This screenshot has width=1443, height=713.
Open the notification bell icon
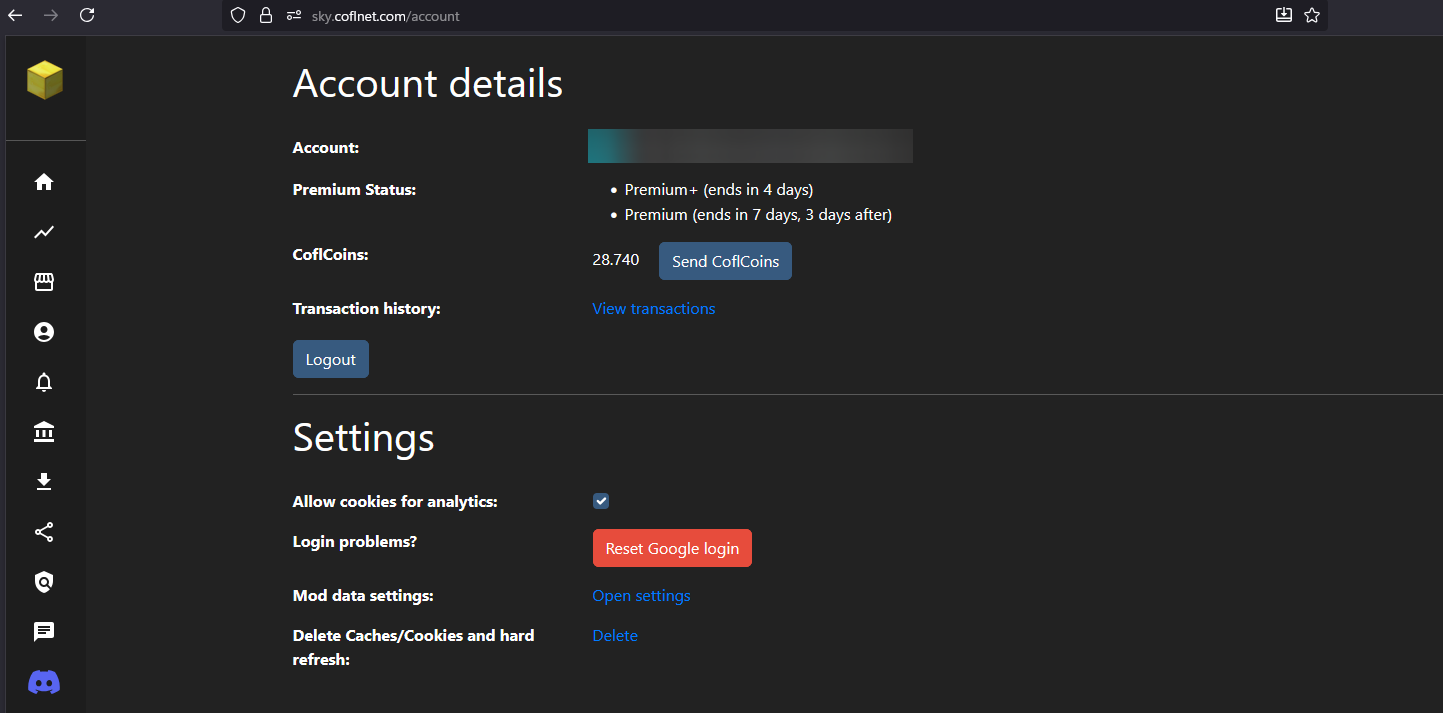tap(44, 382)
